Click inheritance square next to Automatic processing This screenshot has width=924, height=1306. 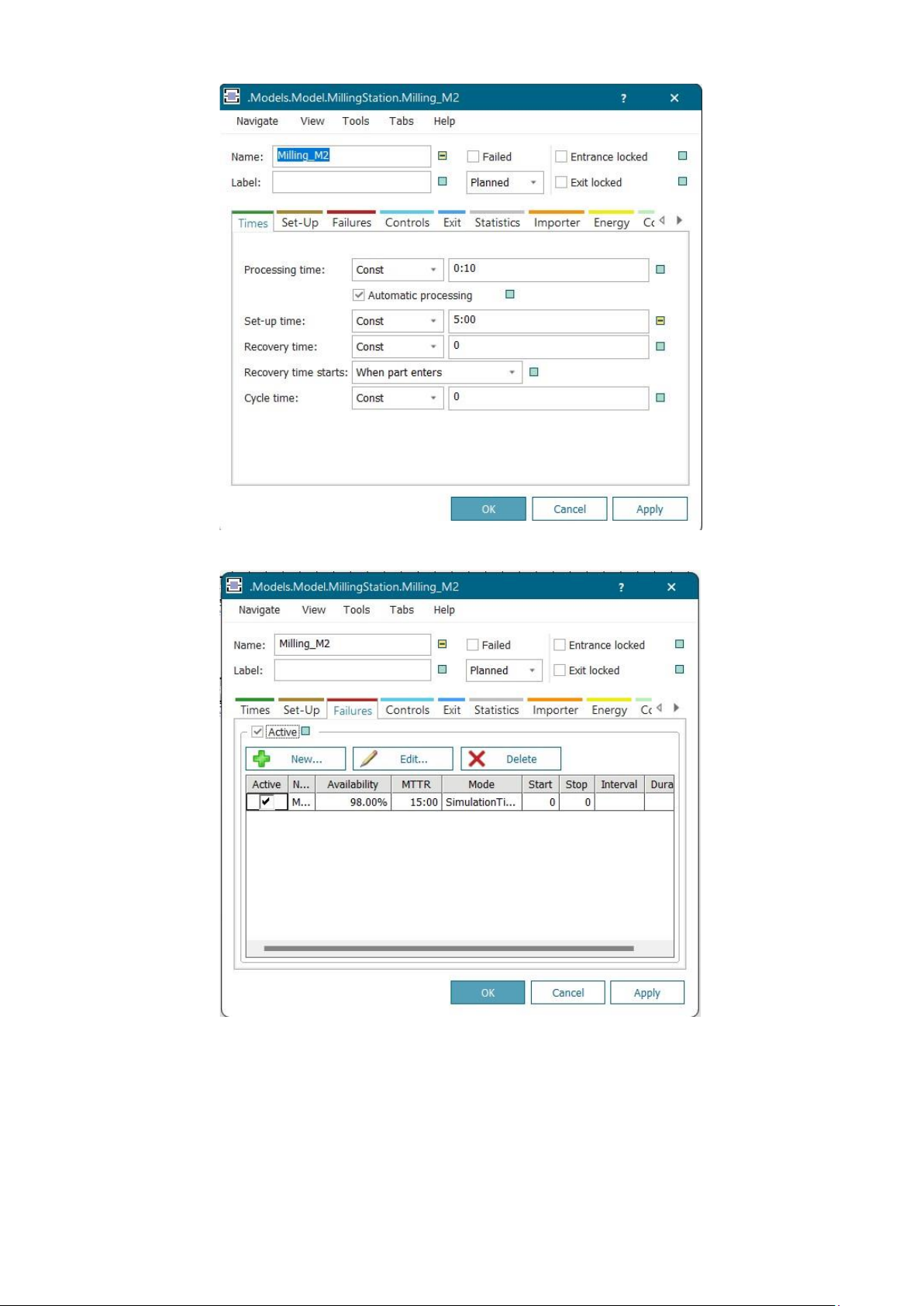[x=510, y=295]
